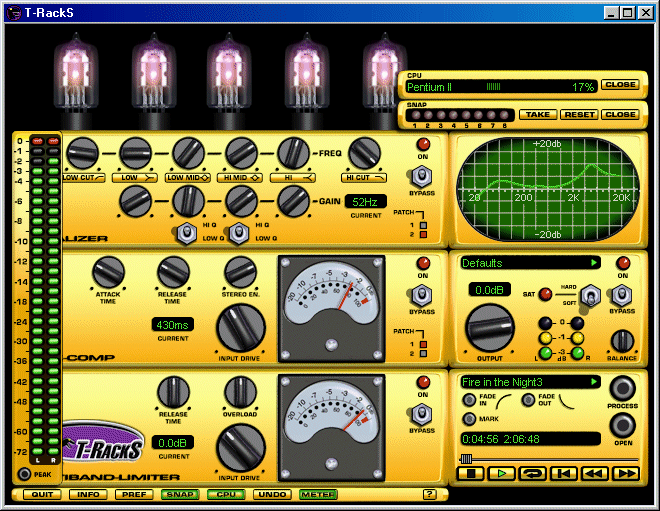This screenshot has height=511, width=660.
Task: Click the BALANCE knob
Action: tap(622, 341)
